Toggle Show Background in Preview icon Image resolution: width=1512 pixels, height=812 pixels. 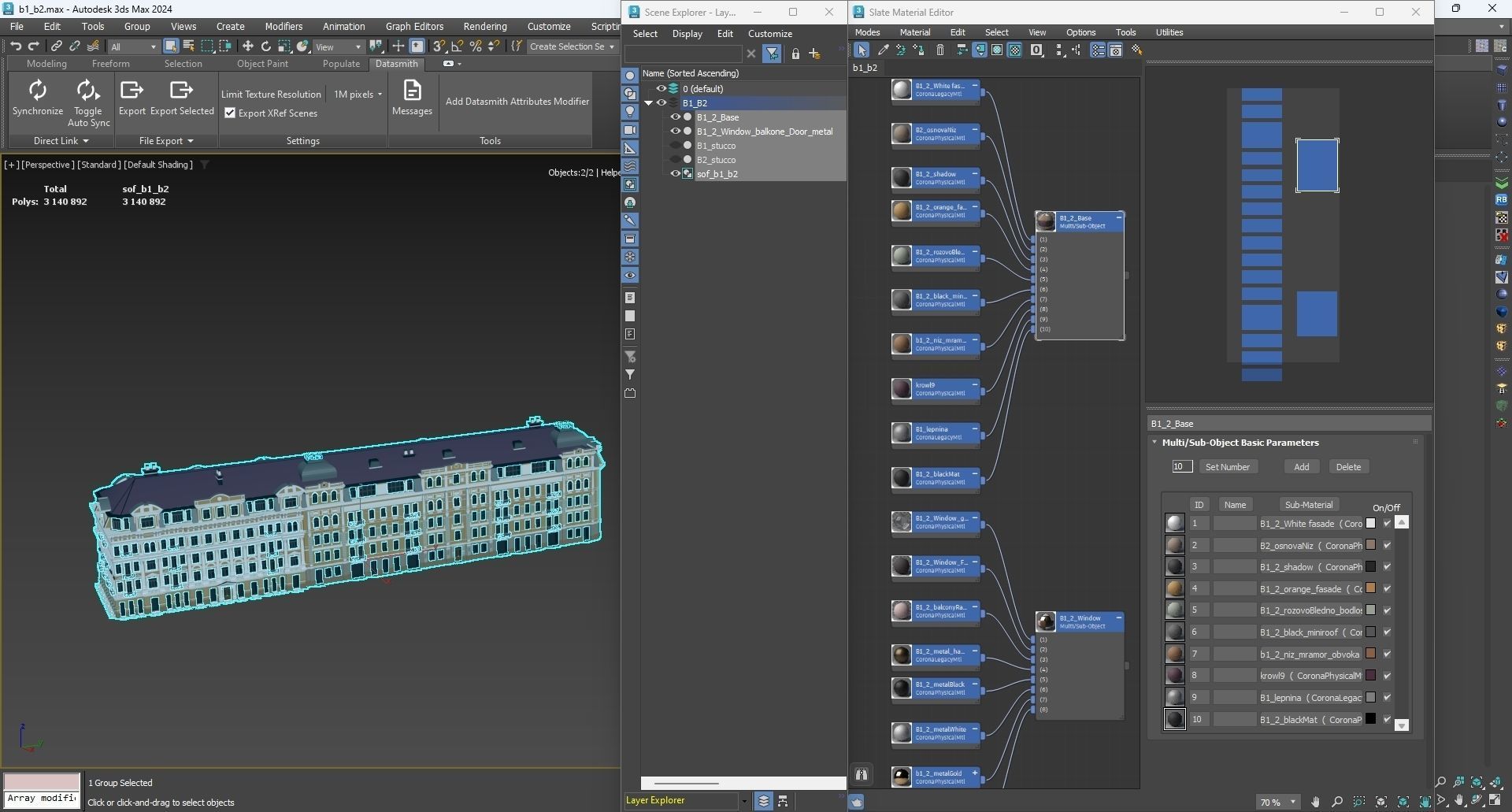click(x=1015, y=50)
